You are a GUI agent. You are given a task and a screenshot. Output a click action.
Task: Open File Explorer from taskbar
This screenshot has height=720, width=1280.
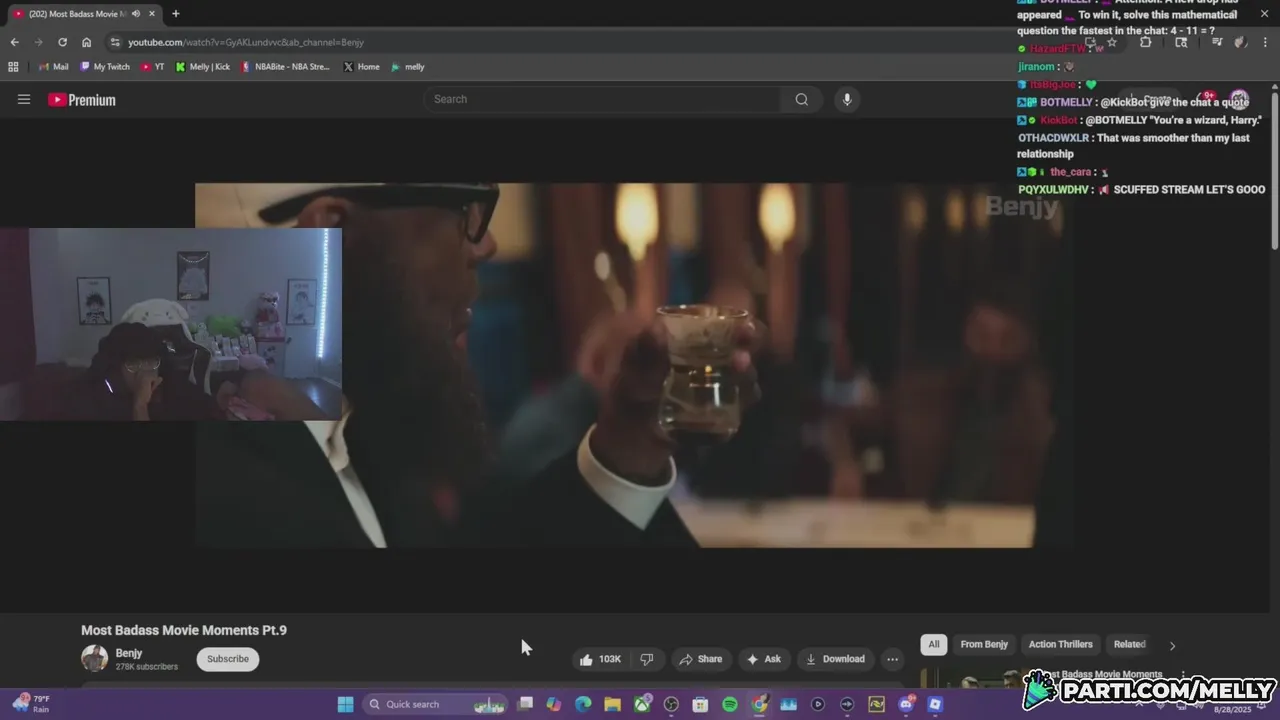pyautogui.click(x=612, y=704)
